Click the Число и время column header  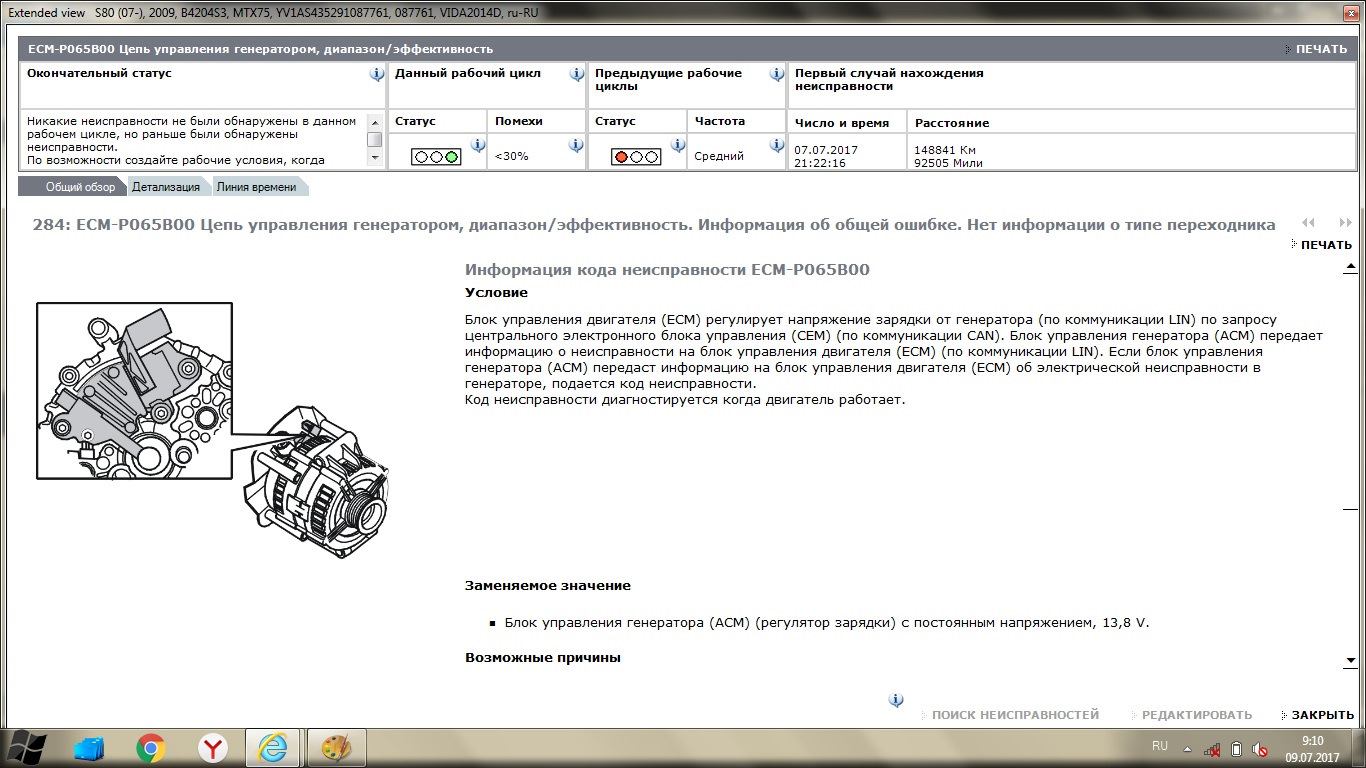[842, 123]
